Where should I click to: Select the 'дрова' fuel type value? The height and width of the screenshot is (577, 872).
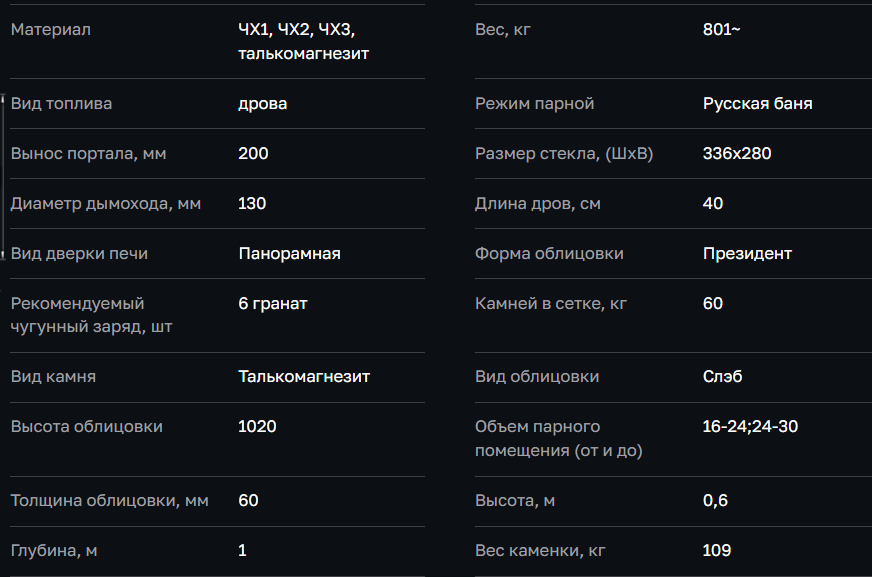(x=263, y=104)
